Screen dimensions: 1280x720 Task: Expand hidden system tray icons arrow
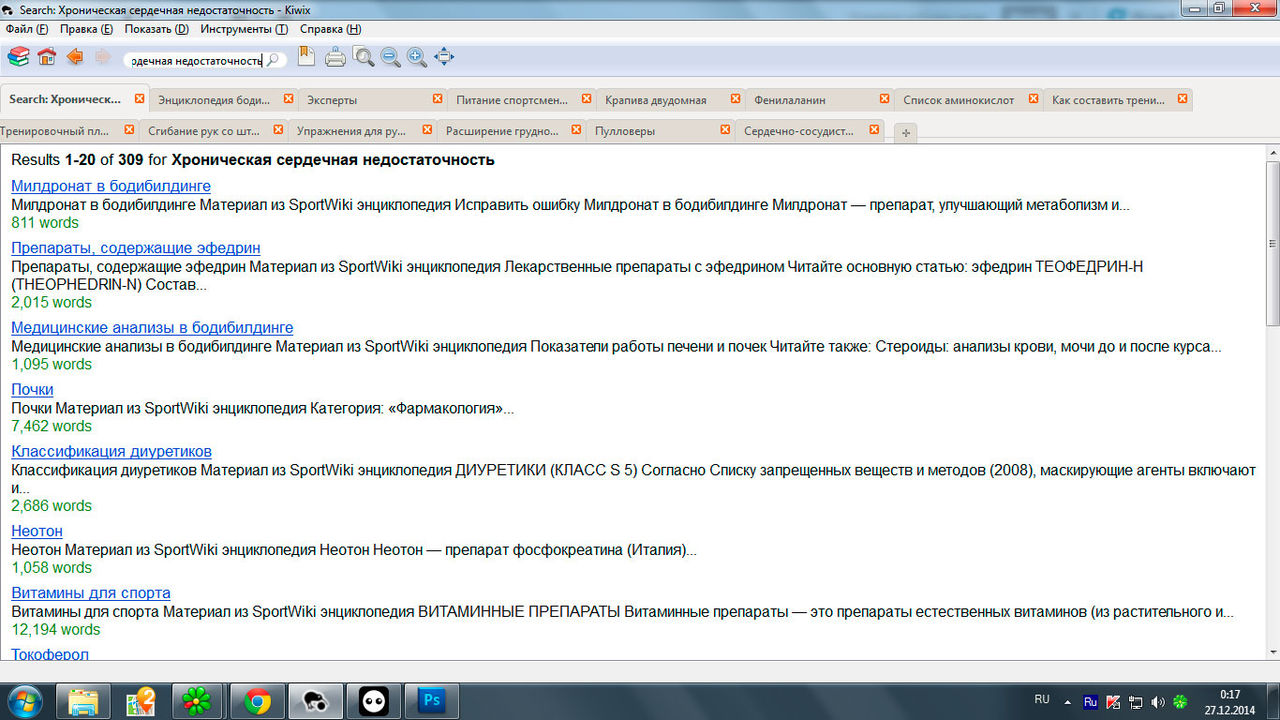[1067, 701]
